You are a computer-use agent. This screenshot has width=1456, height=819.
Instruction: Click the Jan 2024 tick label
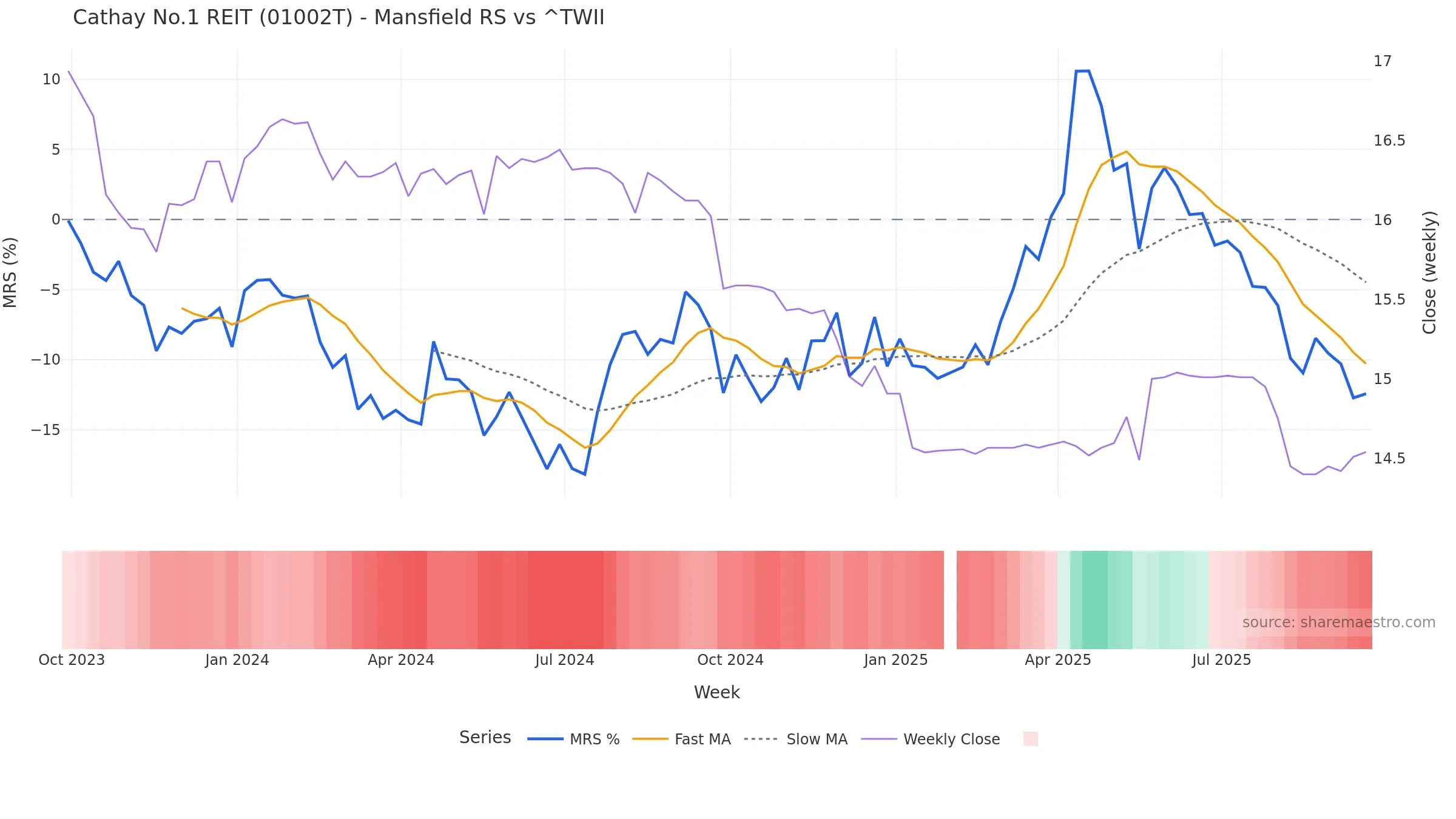click(237, 660)
